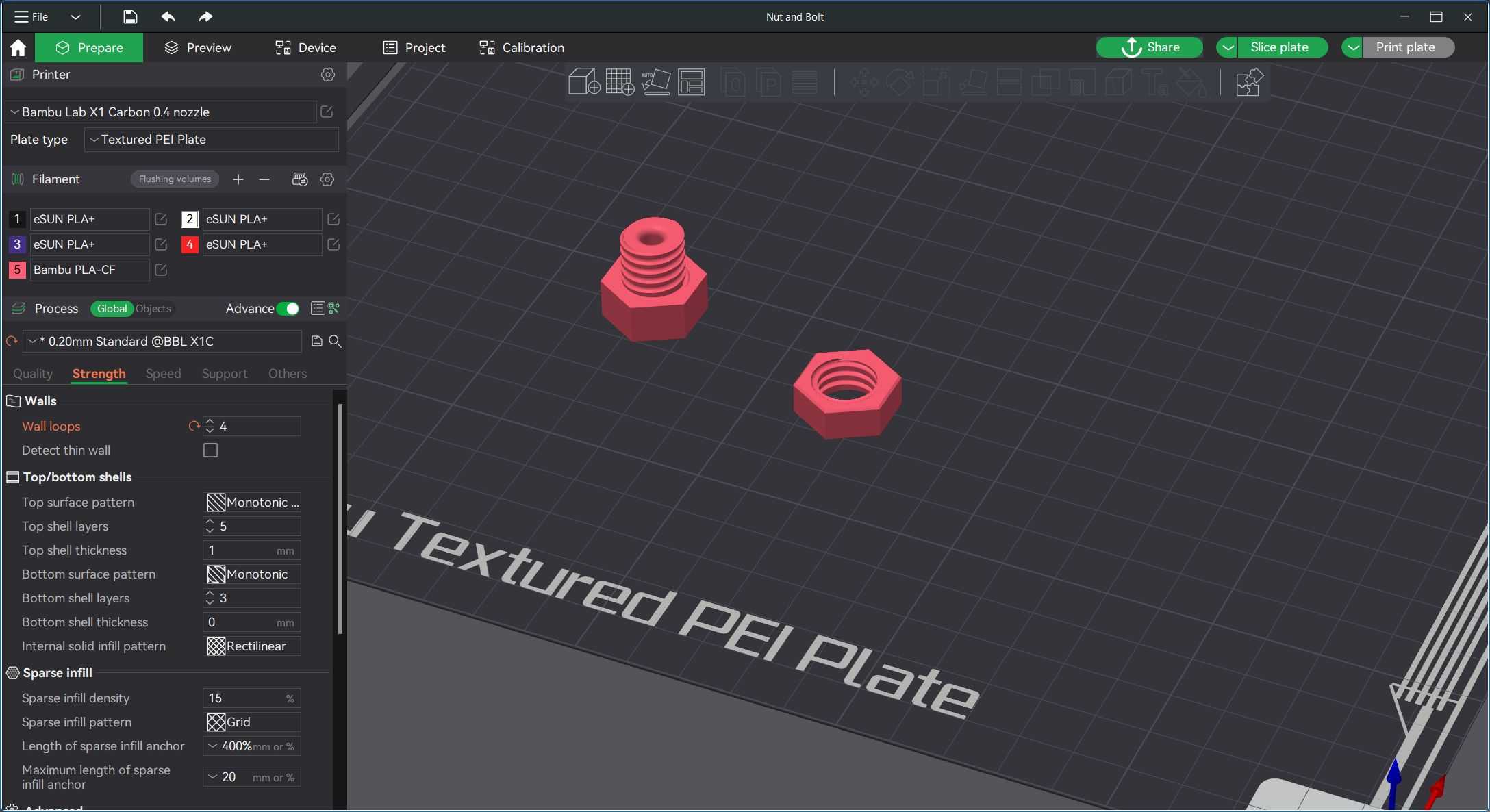Click the Redo arrow

click(205, 16)
